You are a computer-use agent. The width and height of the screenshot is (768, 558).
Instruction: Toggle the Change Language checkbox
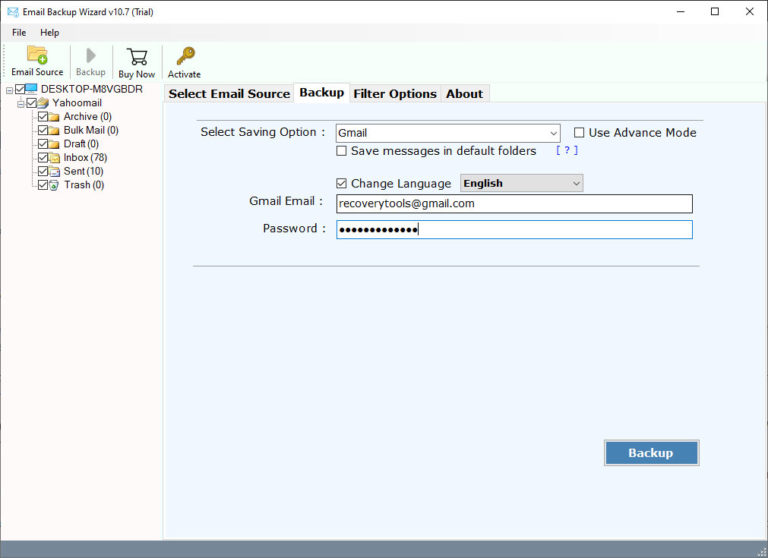(x=341, y=183)
